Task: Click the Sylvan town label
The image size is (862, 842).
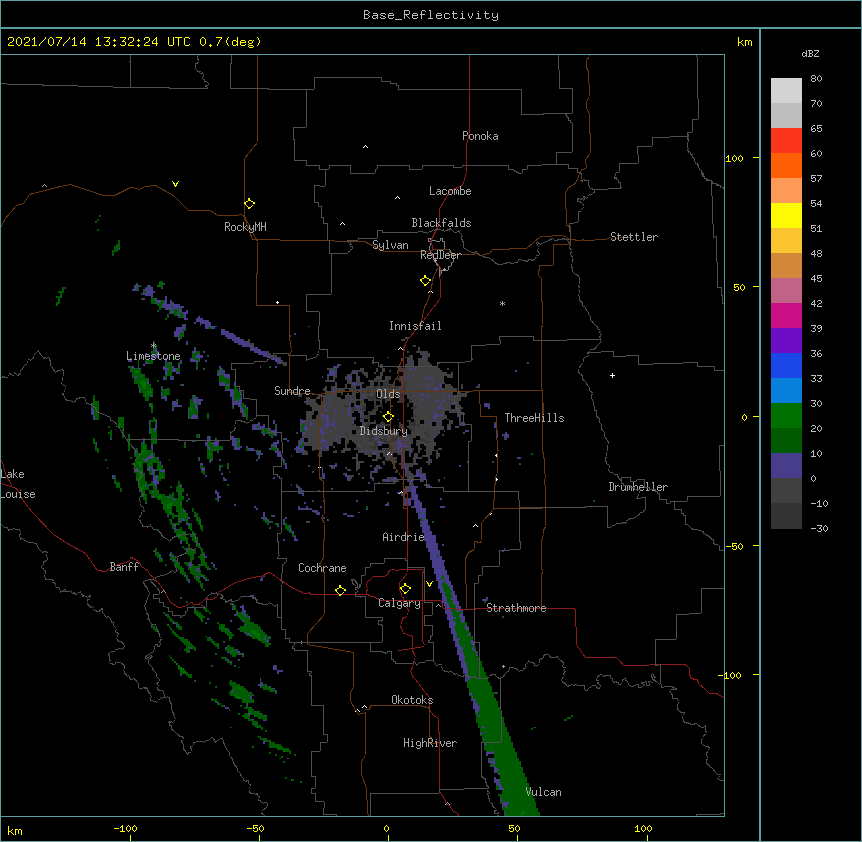Action: (x=390, y=245)
